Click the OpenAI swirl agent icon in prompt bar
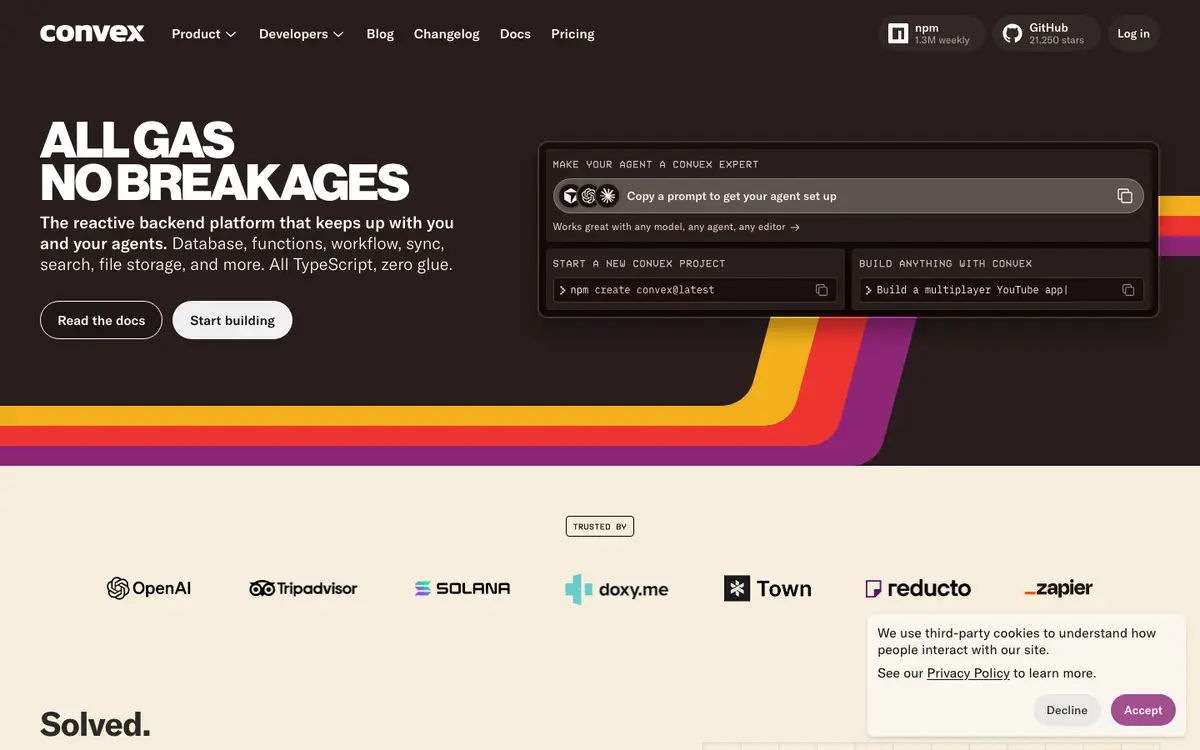1200x750 pixels. pyautogui.click(x=589, y=196)
